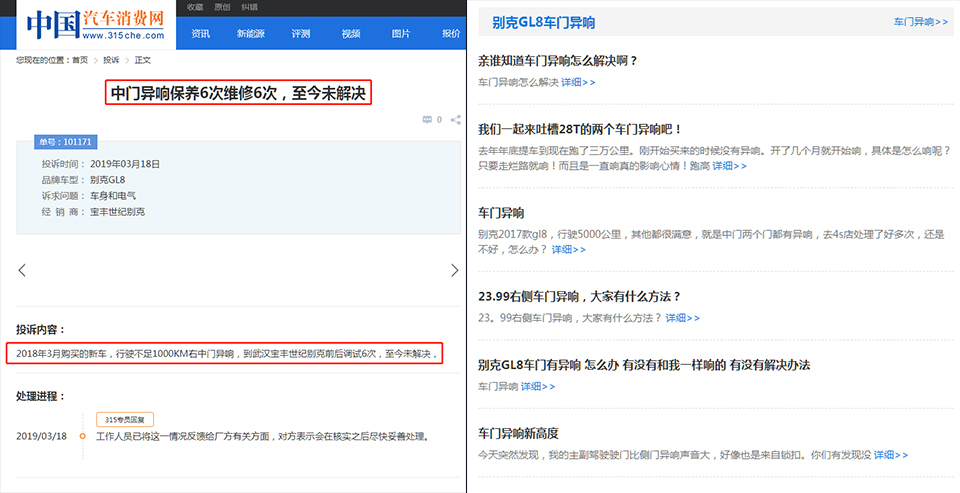
Task: Click the 收藏 link in top bar
Action: coord(195,7)
